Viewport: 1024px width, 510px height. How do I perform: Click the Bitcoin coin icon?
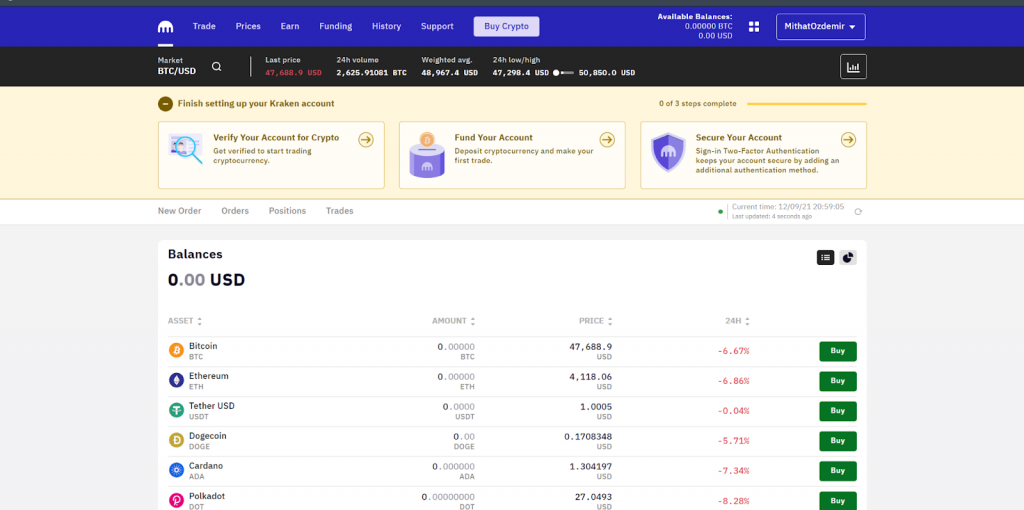coord(176,351)
